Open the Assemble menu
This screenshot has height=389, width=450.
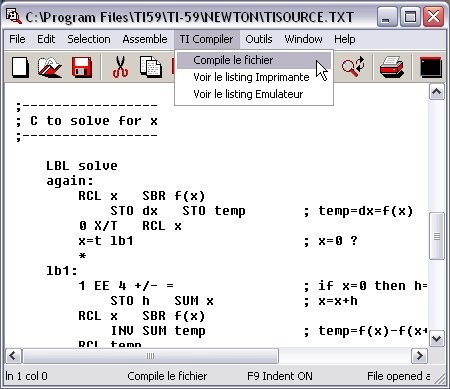point(145,39)
